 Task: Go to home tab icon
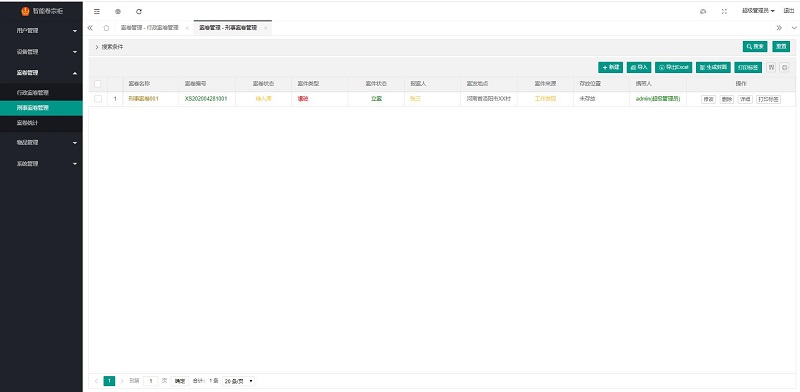[x=106, y=28]
